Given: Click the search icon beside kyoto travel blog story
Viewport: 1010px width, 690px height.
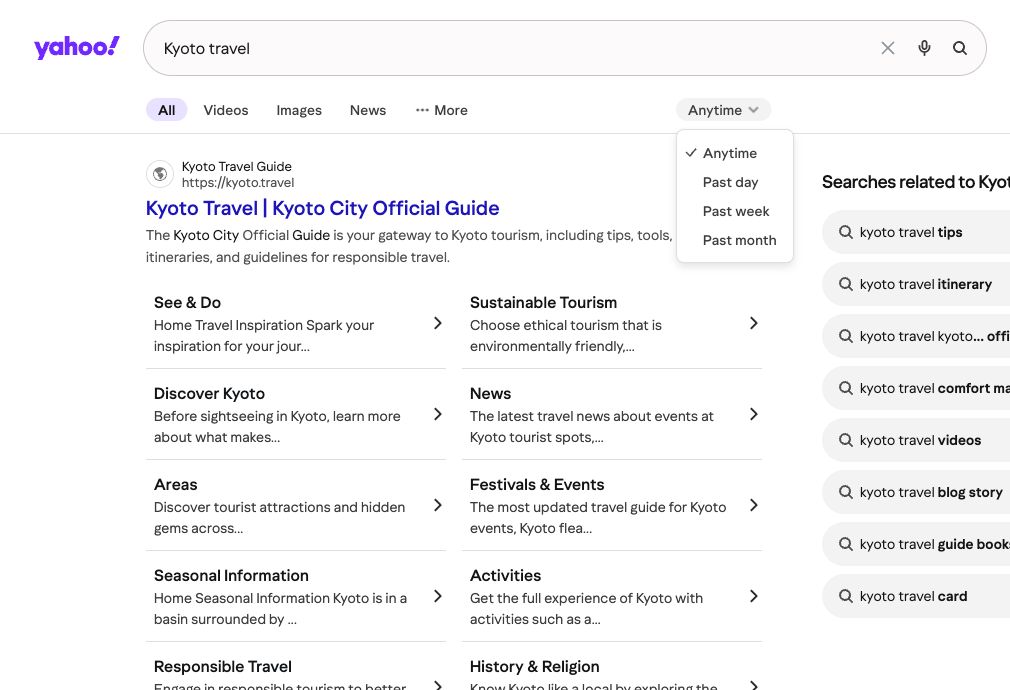Looking at the screenshot, I should pyautogui.click(x=846, y=492).
